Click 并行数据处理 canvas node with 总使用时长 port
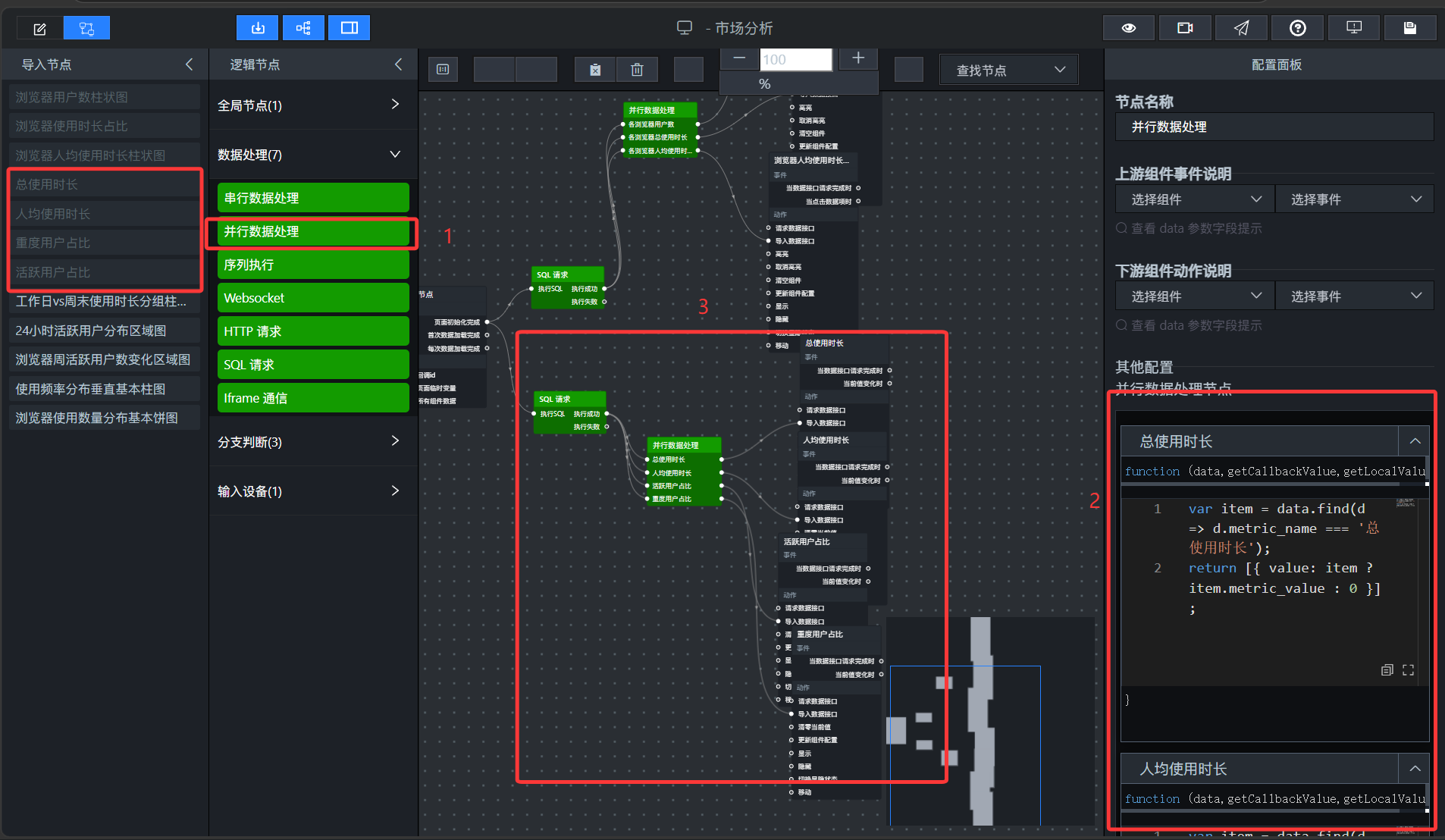 pyautogui.click(x=684, y=471)
